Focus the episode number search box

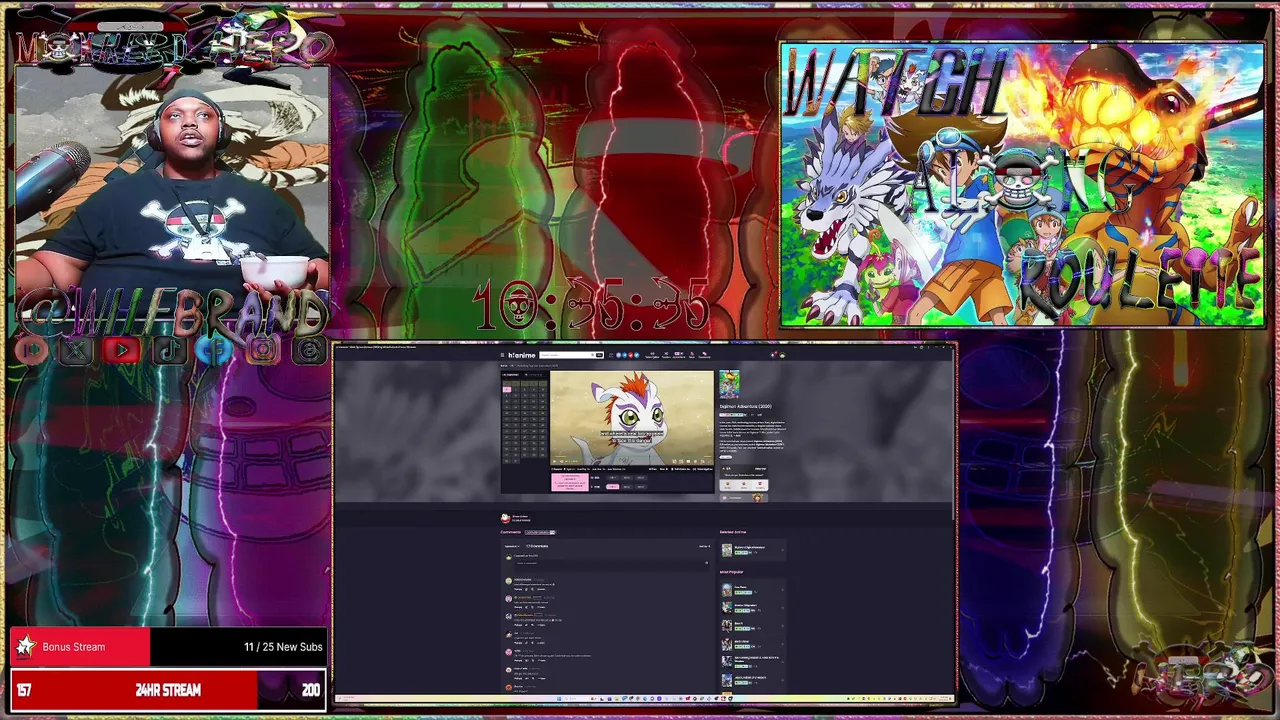[x=535, y=375]
